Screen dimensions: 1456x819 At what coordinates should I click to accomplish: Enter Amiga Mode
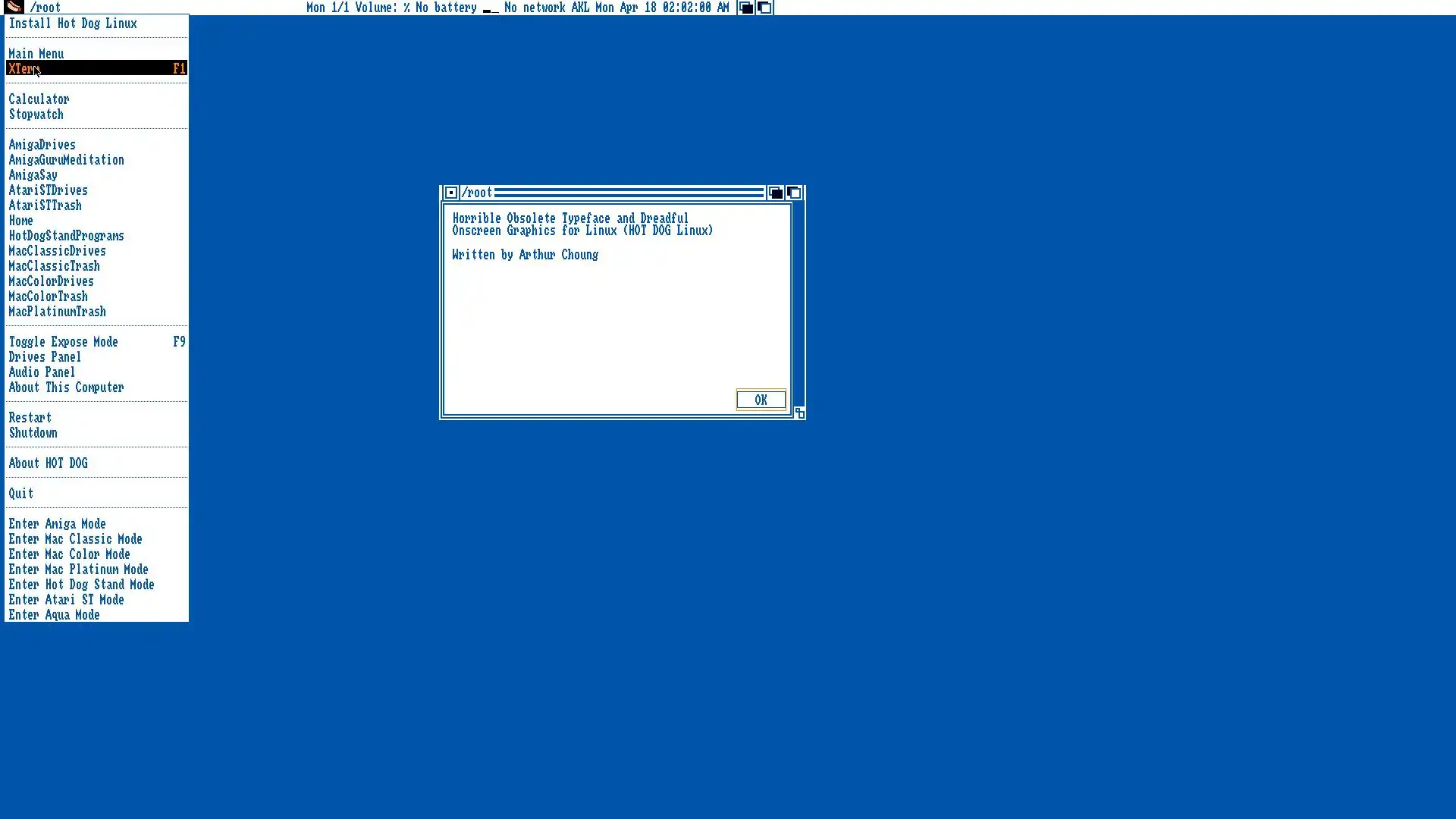tap(57, 524)
